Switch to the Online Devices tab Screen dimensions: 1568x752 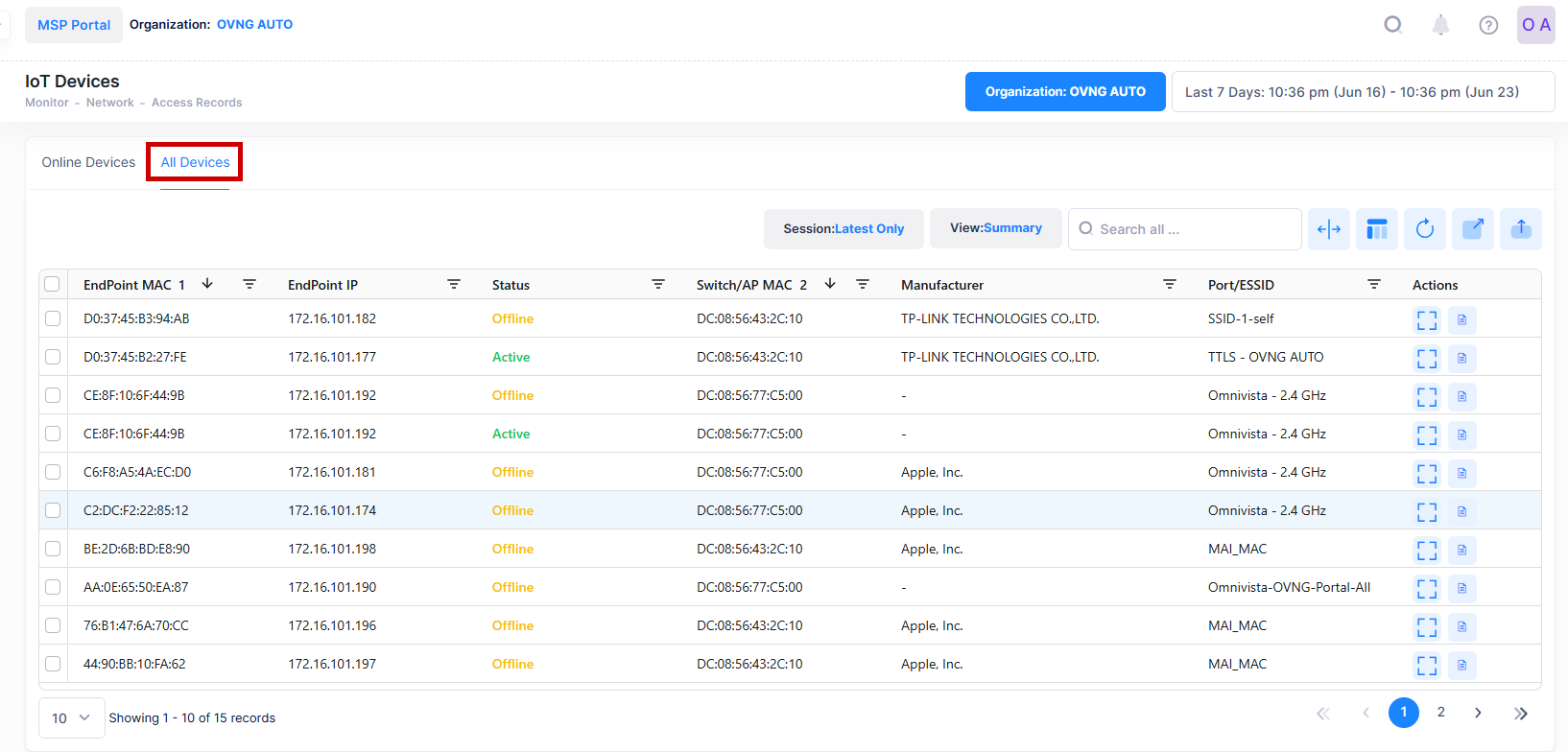tap(88, 162)
